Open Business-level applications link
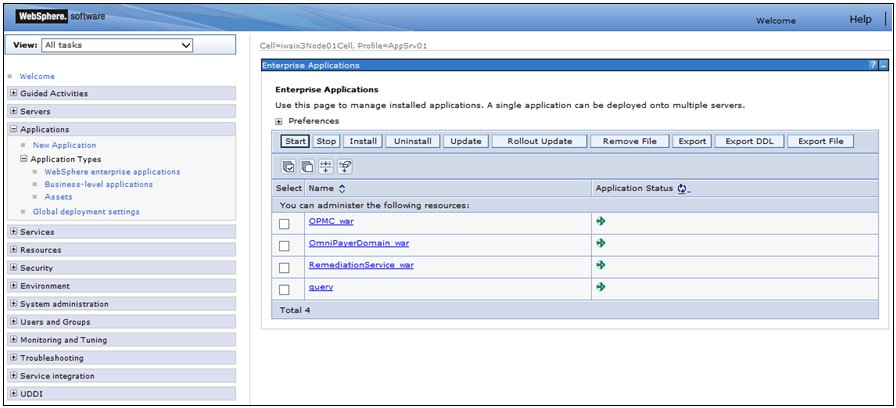Image resolution: width=896 pixels, height=408 pixels. pos(99,184)
